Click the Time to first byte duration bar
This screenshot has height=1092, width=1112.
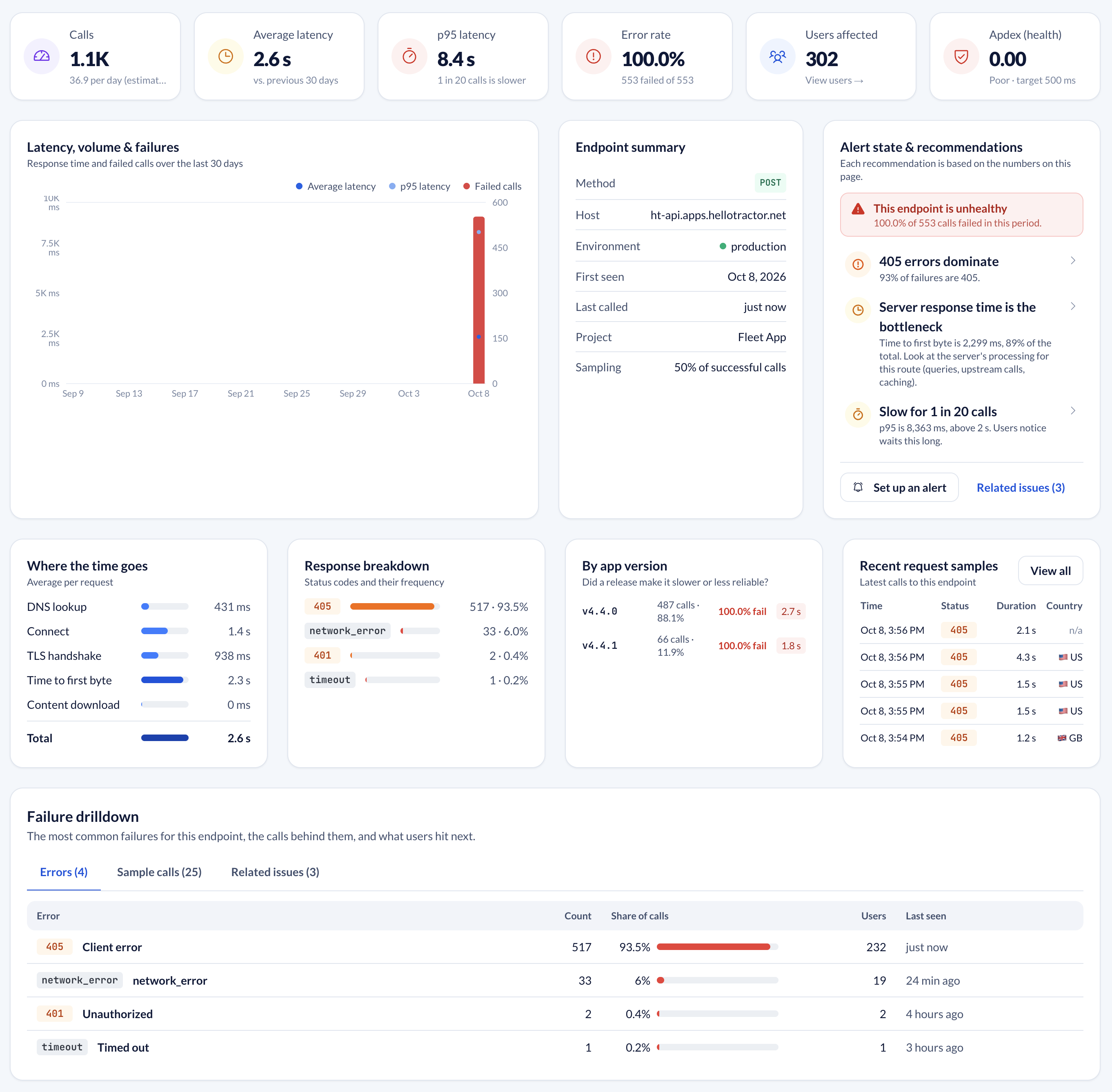[x=162, y=680]
